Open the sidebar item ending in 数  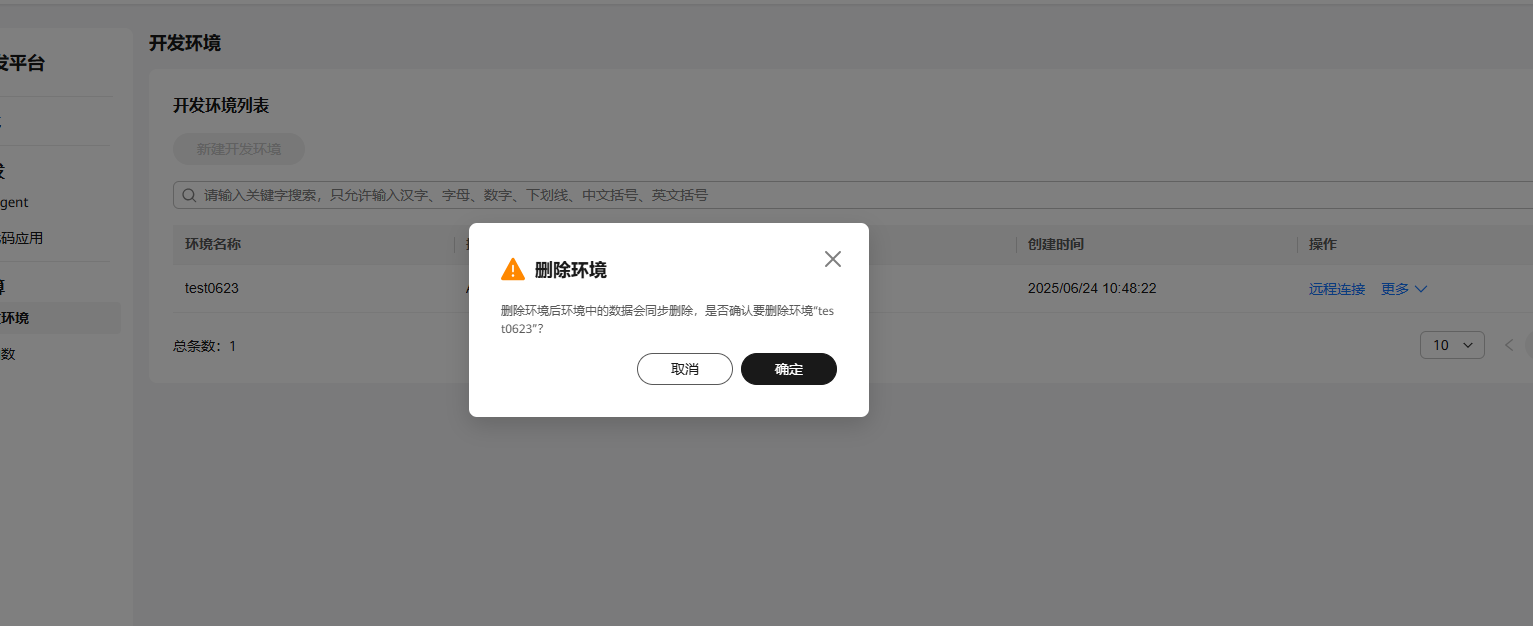click(8, 354)
